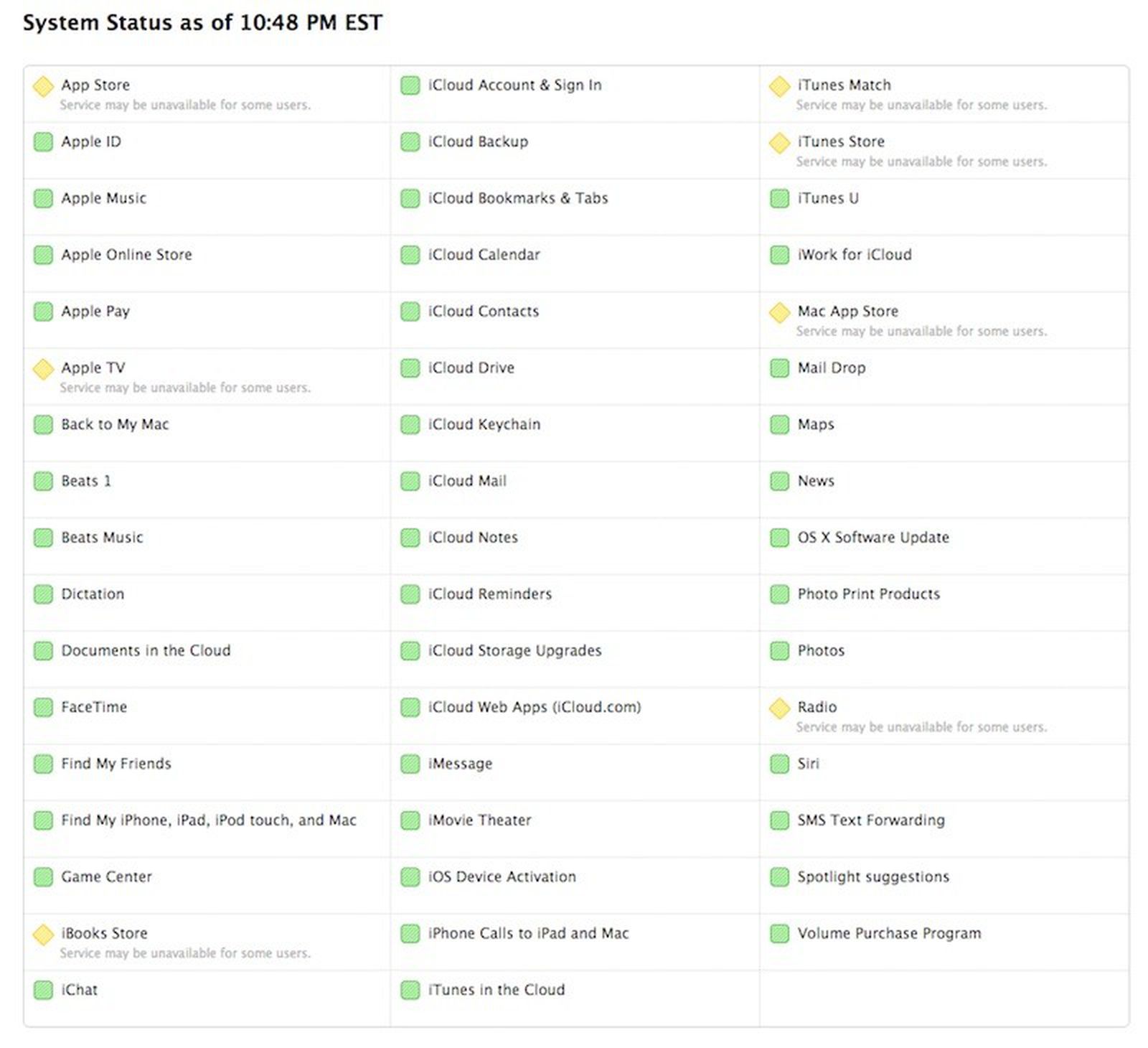Click the green iCloud Backup status square
The height and width of the screenshot is (1048, 1148).
409,142
